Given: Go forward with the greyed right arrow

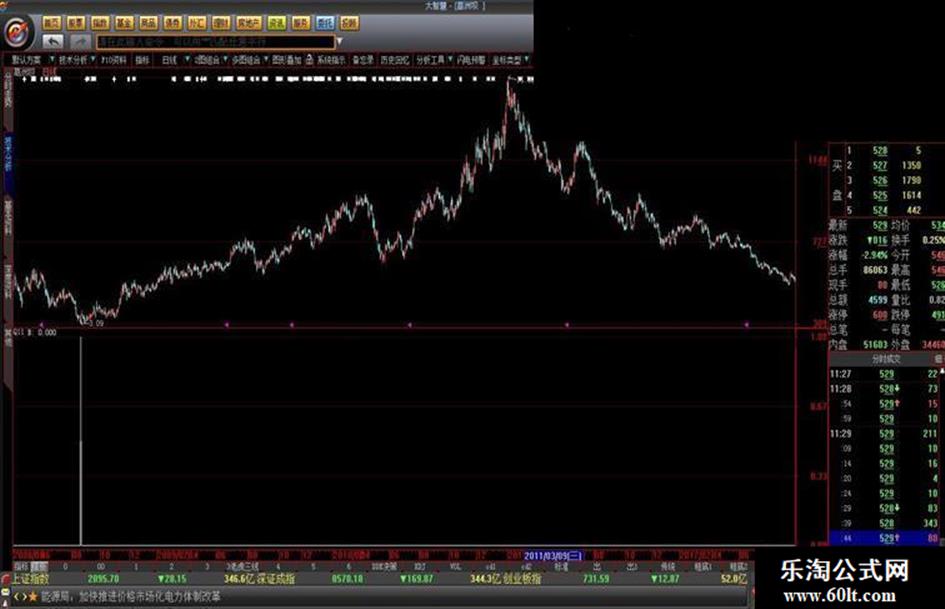Looking at the screenshot, I should pos(80,42).
